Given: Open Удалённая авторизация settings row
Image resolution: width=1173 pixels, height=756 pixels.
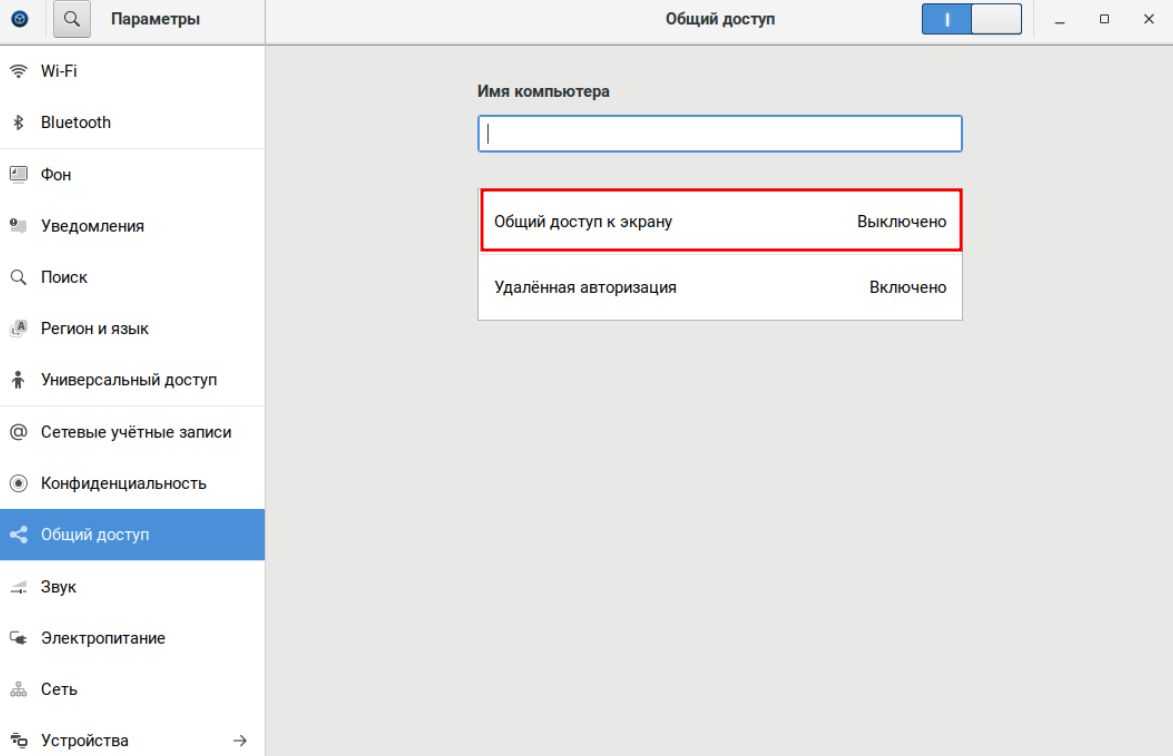Looking at the screenshot, I should point(720,287).
